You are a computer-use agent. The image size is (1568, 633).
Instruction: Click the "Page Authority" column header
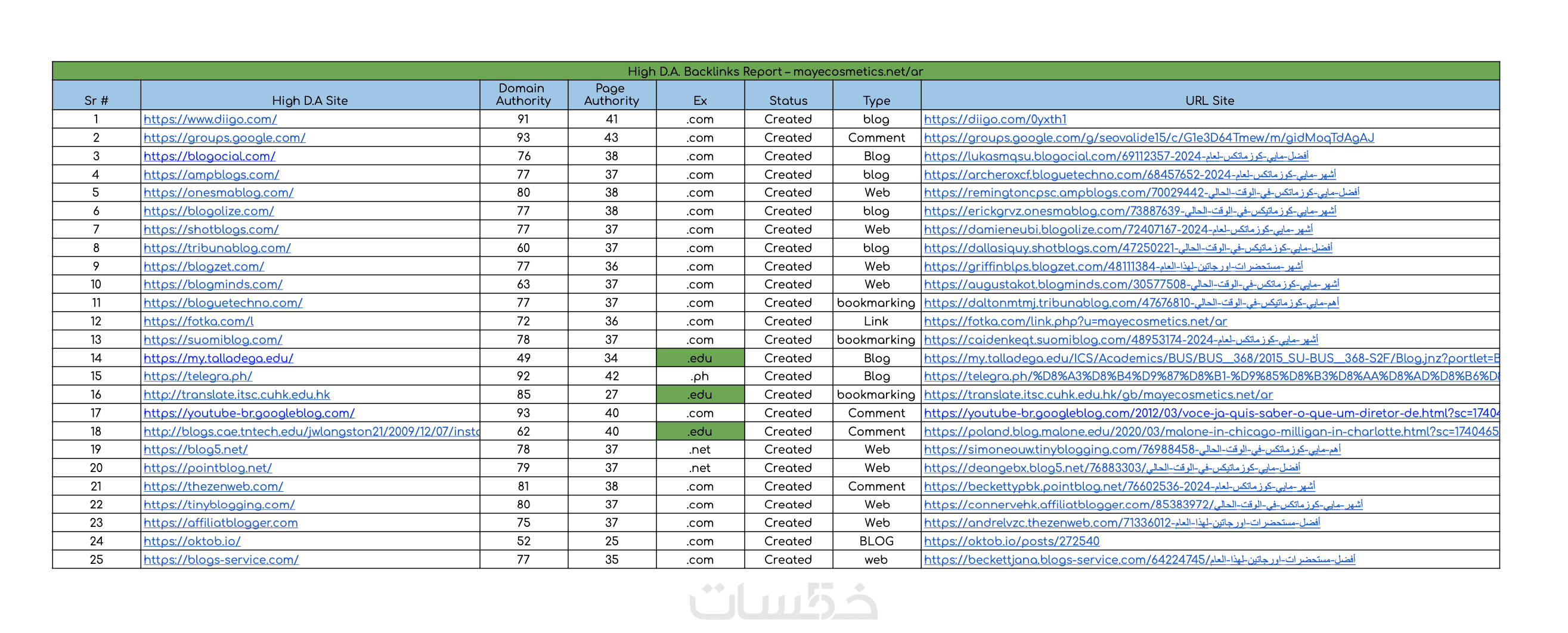coord(612,95)
